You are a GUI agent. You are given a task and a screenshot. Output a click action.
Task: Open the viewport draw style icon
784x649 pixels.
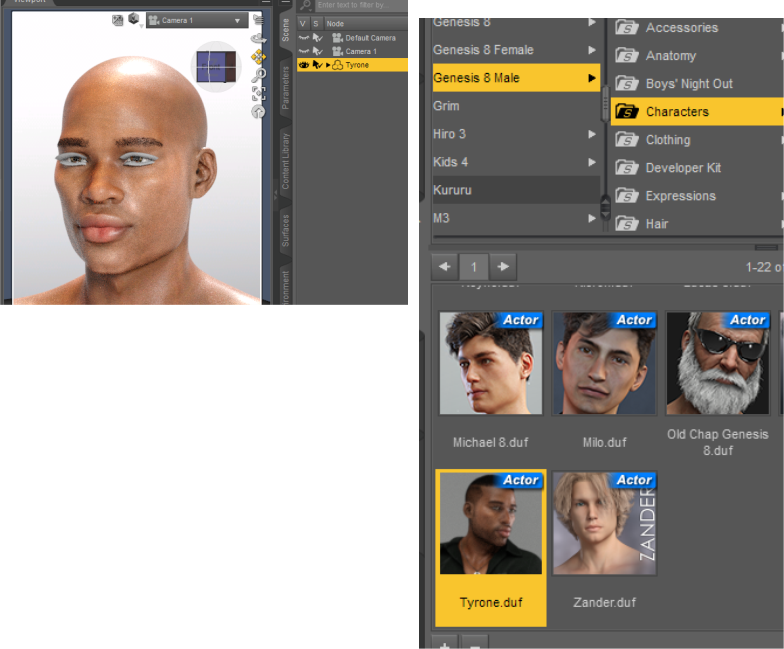pos(118,20)
